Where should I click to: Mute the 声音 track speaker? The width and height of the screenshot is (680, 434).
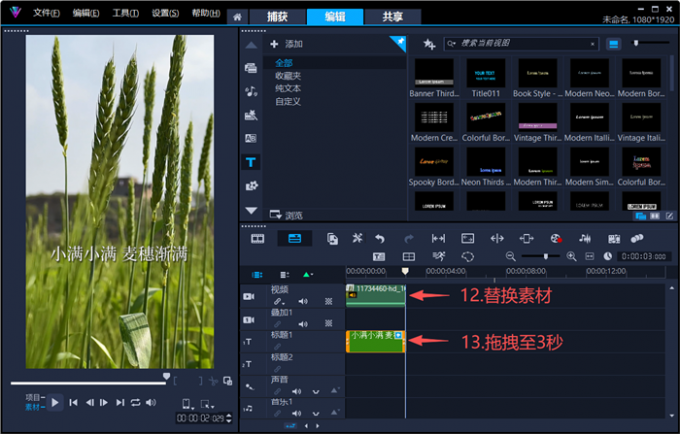click(297, 392)
